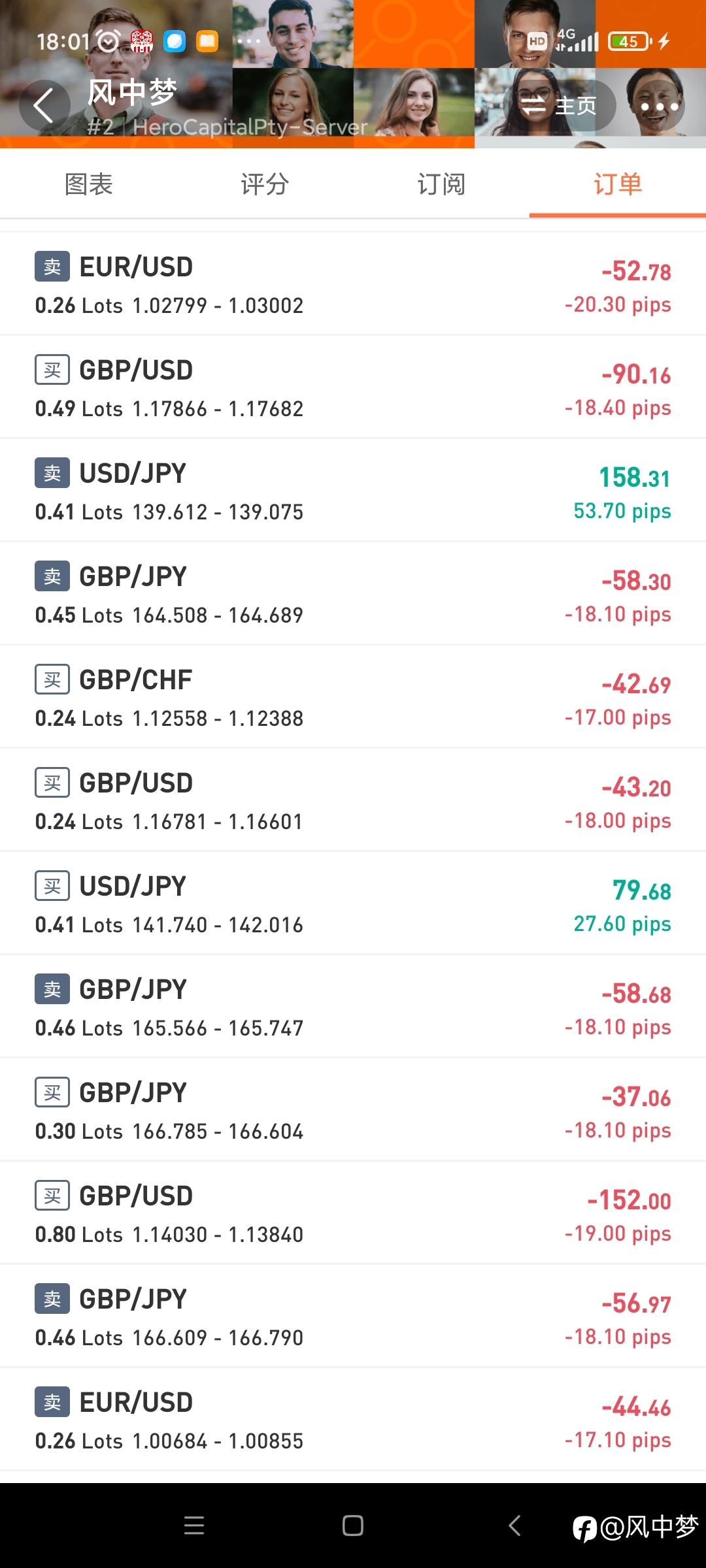Tap the sell icon on USD/JPY 139.612 order
Screen dimensions: 706x1568
click(52, 473)
